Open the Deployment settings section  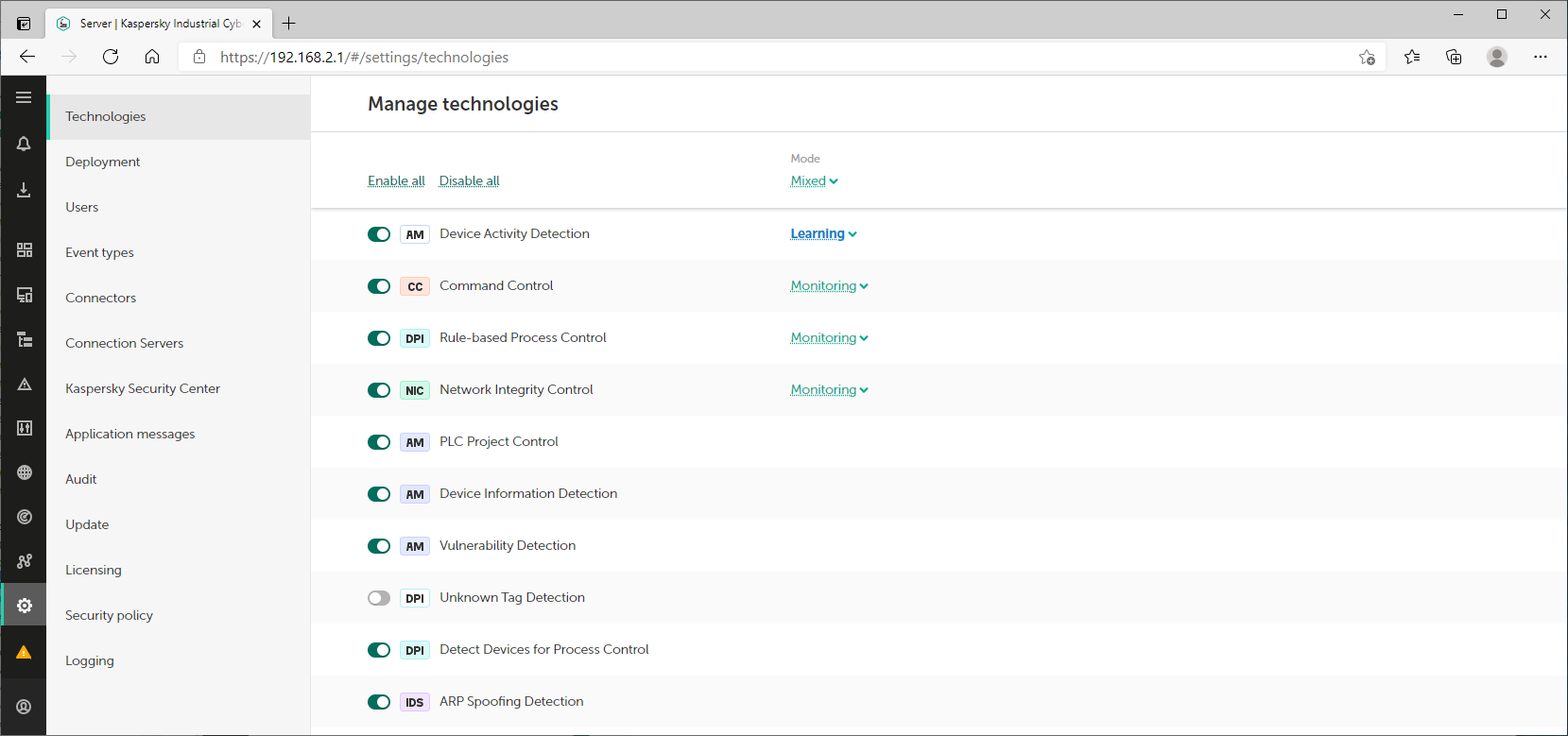tap(102, 162)
